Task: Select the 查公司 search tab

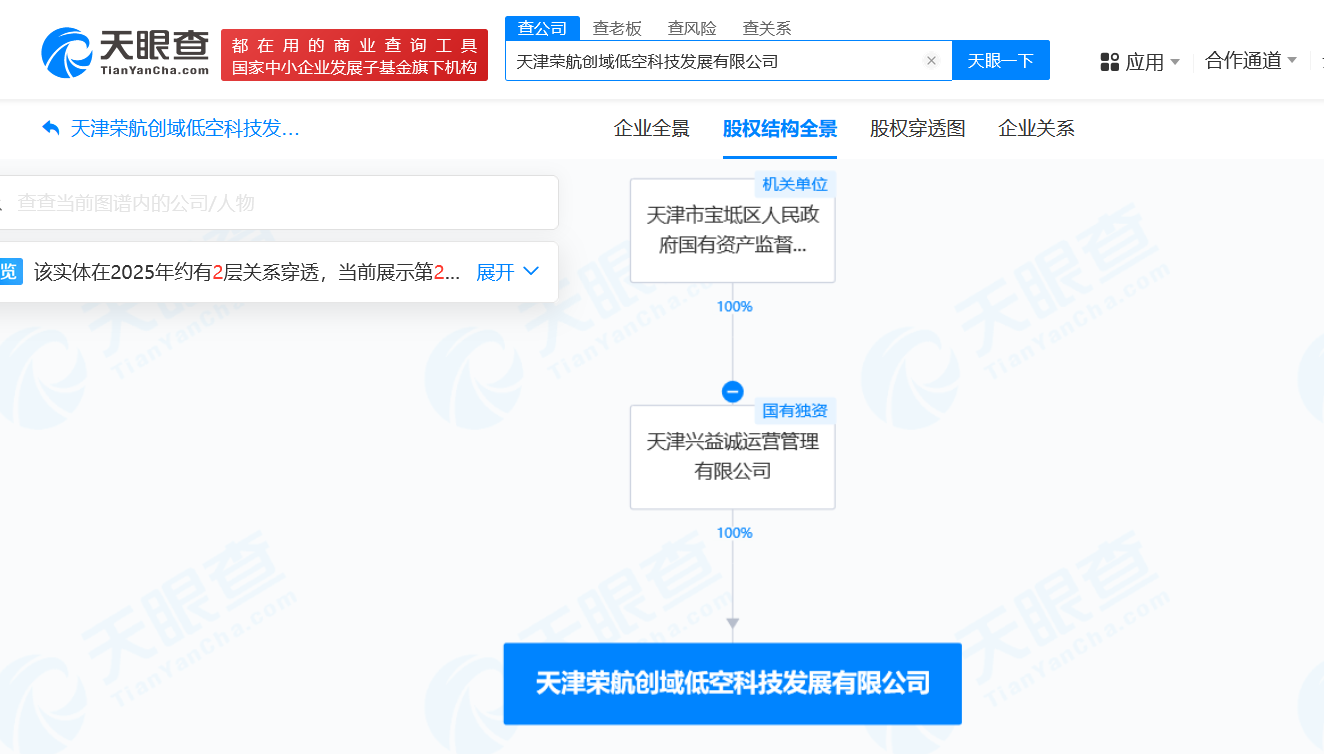Action: pyautogui.click(x=542, y=28)
